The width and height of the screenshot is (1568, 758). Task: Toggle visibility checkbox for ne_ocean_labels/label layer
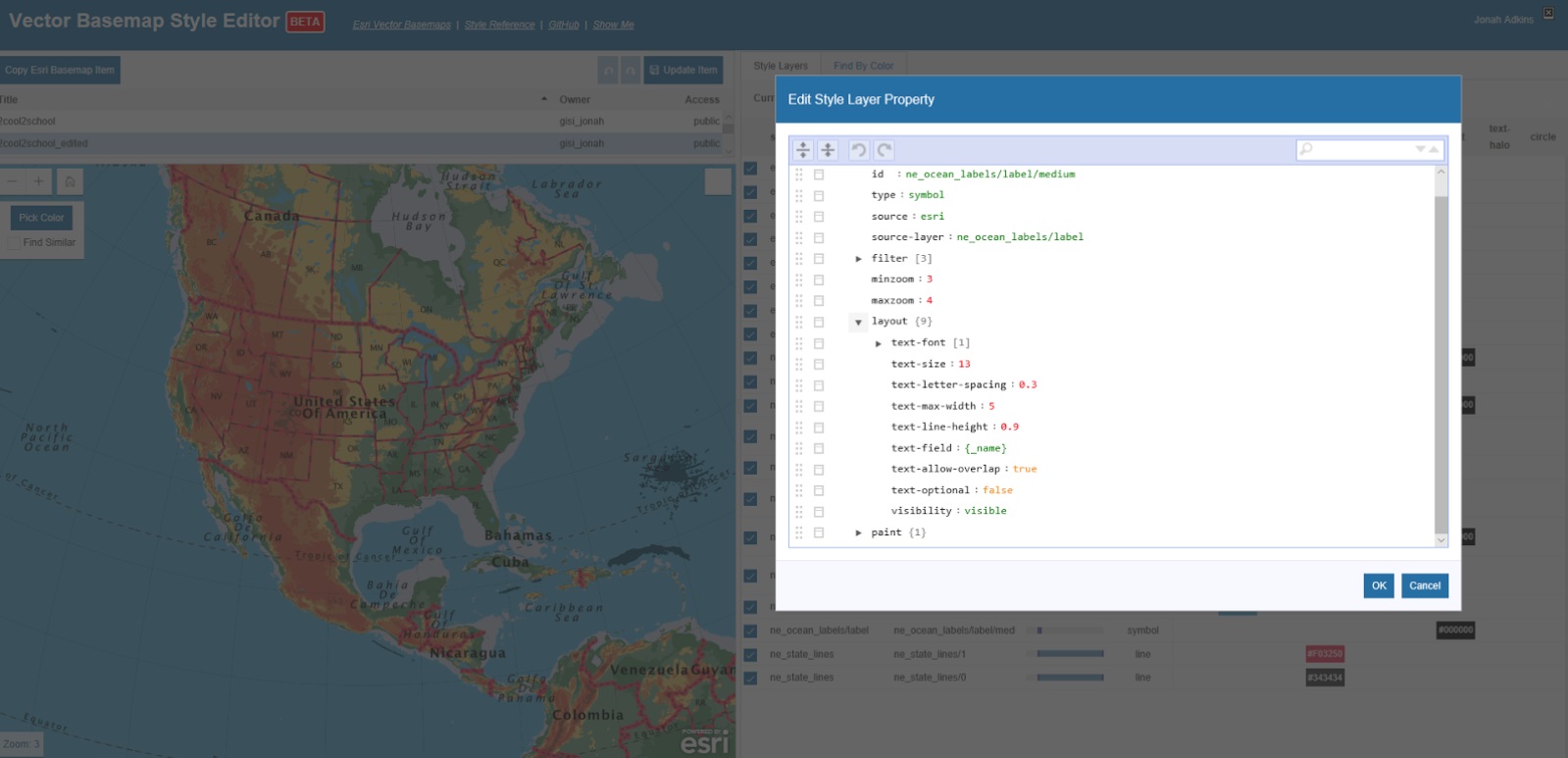click(x=750, y=631)
